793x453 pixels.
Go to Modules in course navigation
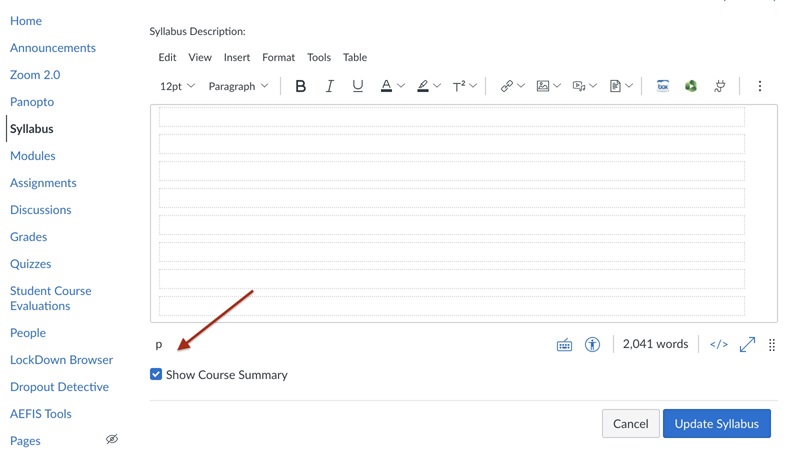coord(33,155)
